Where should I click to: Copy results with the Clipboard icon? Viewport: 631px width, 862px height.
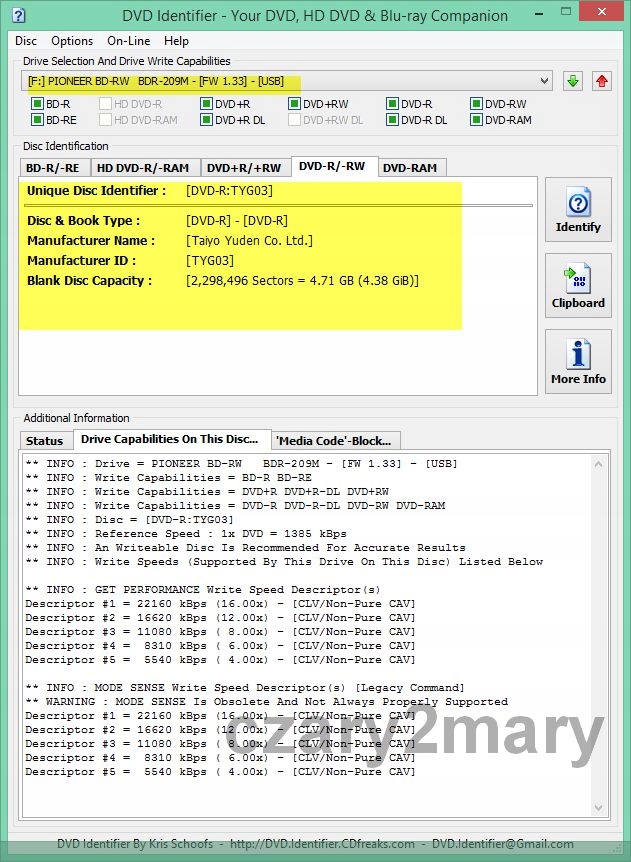pos(578,286)
